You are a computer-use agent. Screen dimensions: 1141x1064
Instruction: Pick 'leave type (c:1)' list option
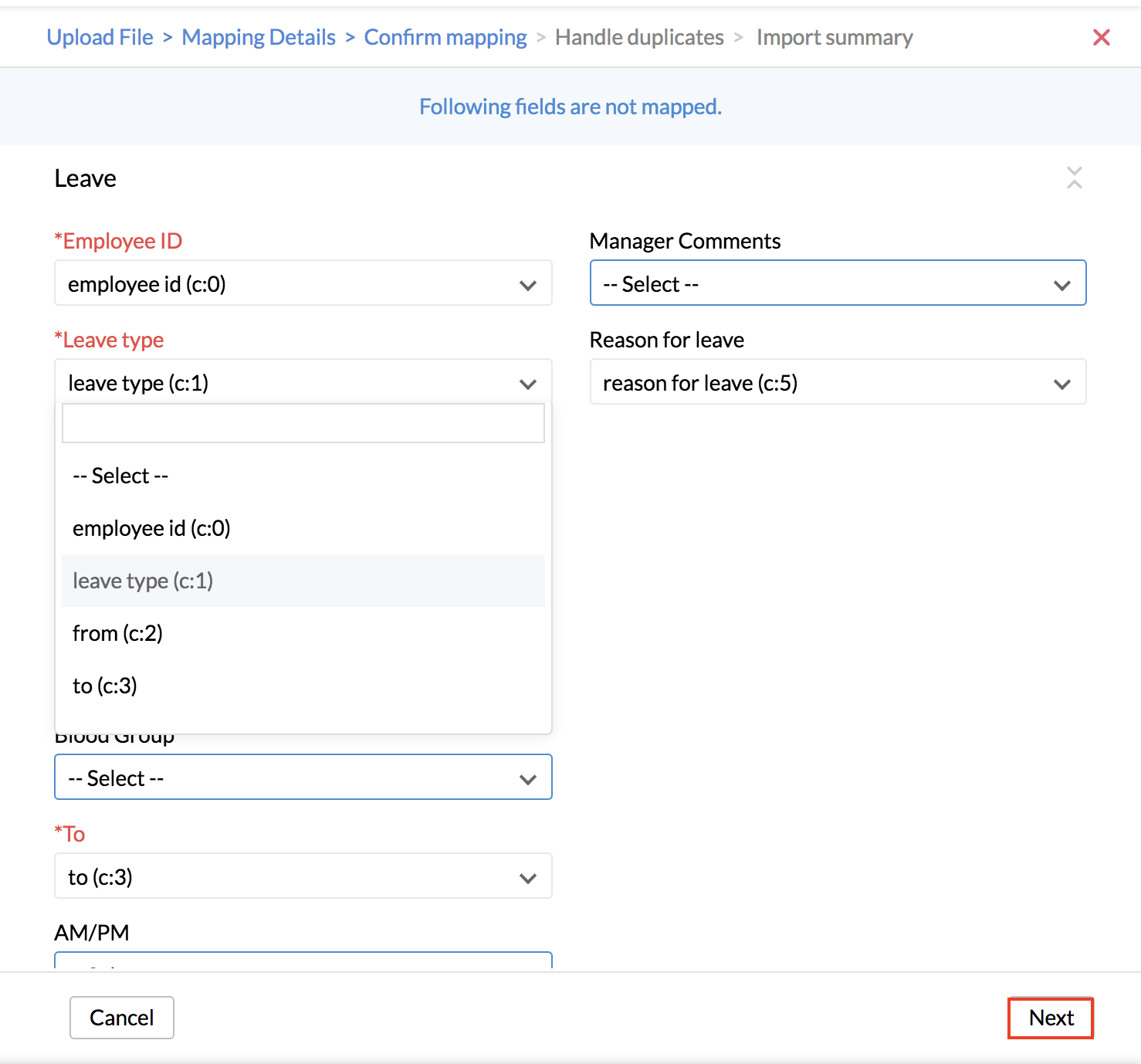click(143, 581)
